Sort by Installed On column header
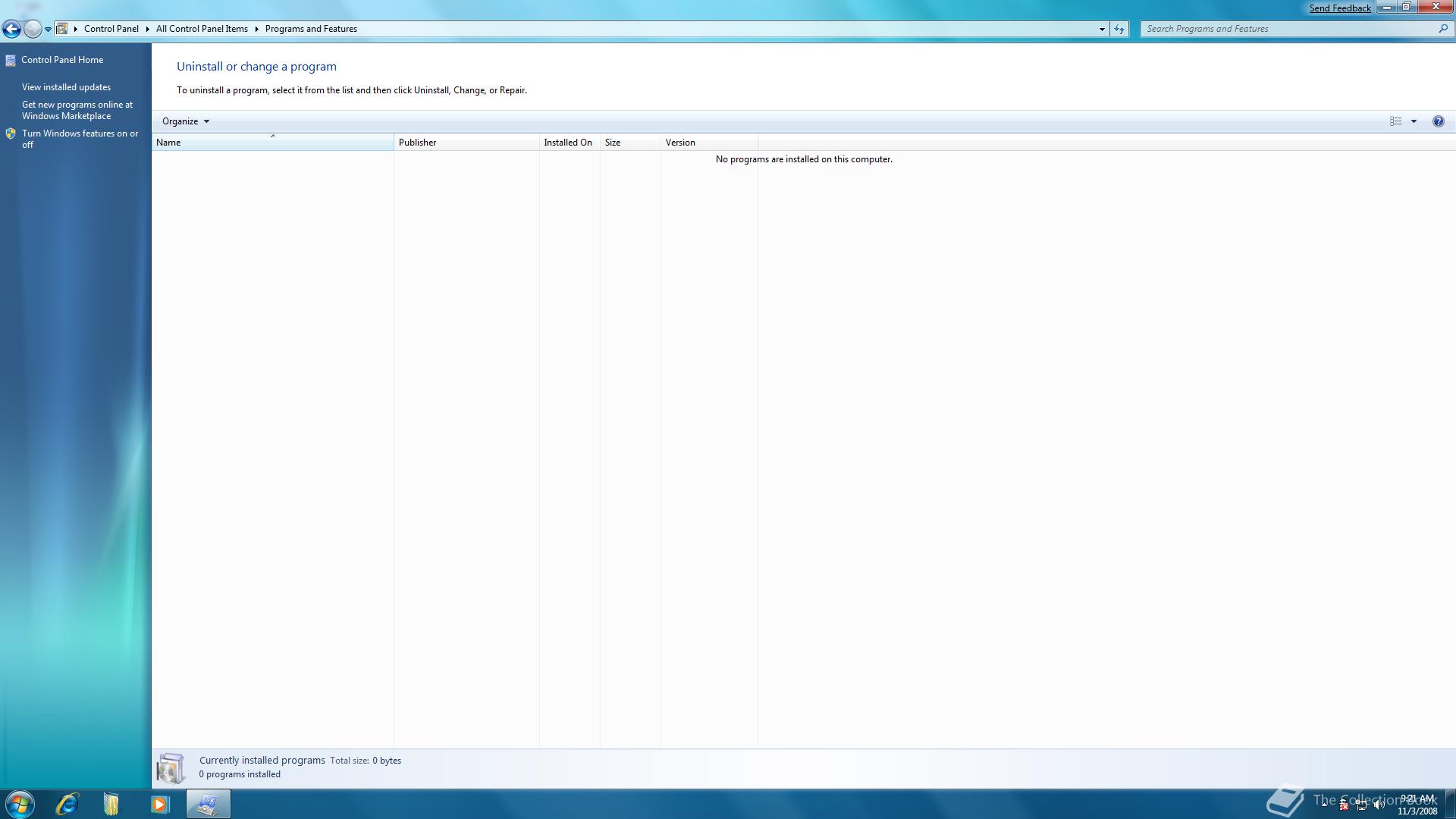This screenshot has width=1456, height=819. pyautogui.click(x=570, y=143)
